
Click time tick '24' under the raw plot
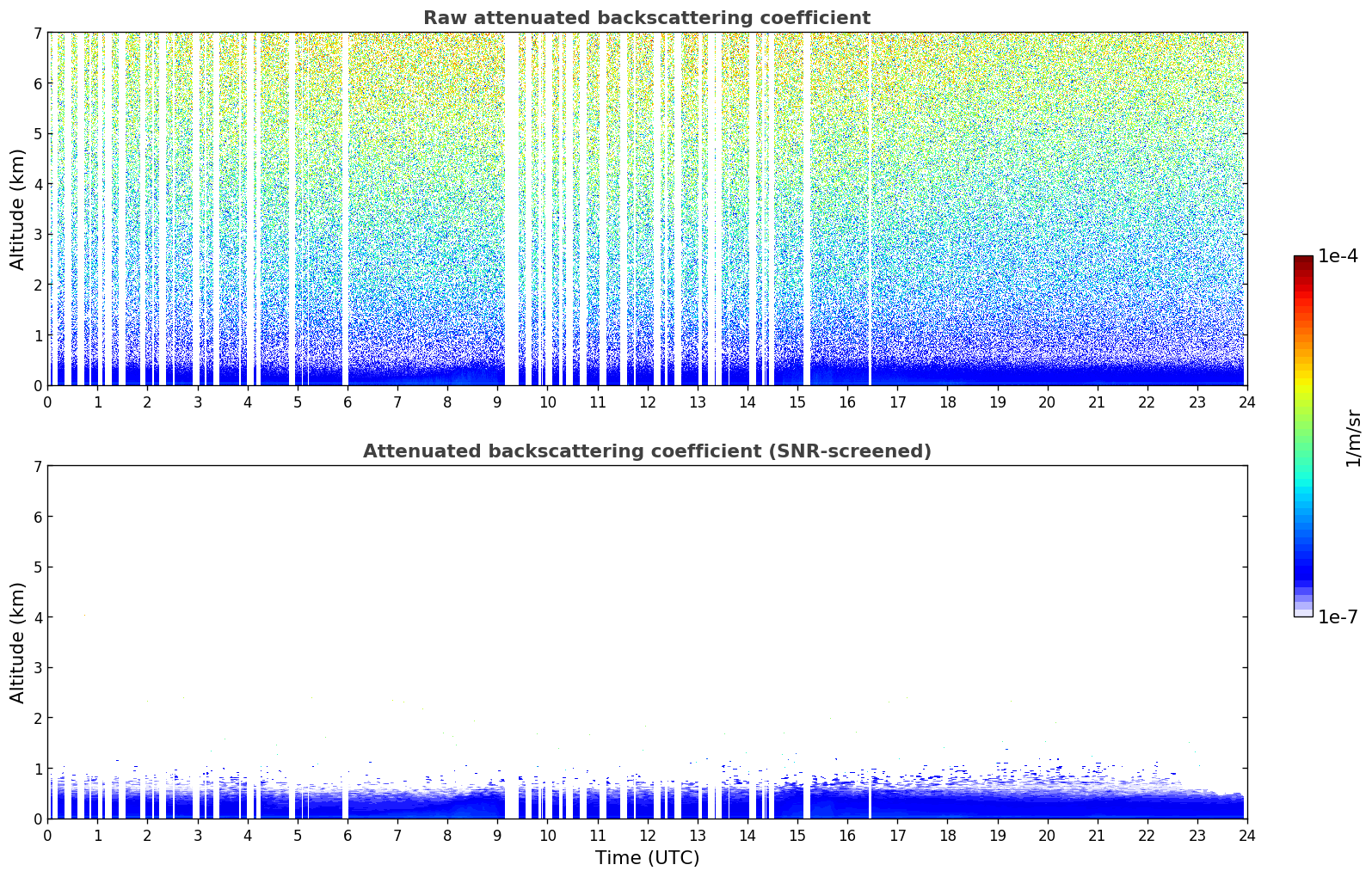click(x=1247, y=402)
